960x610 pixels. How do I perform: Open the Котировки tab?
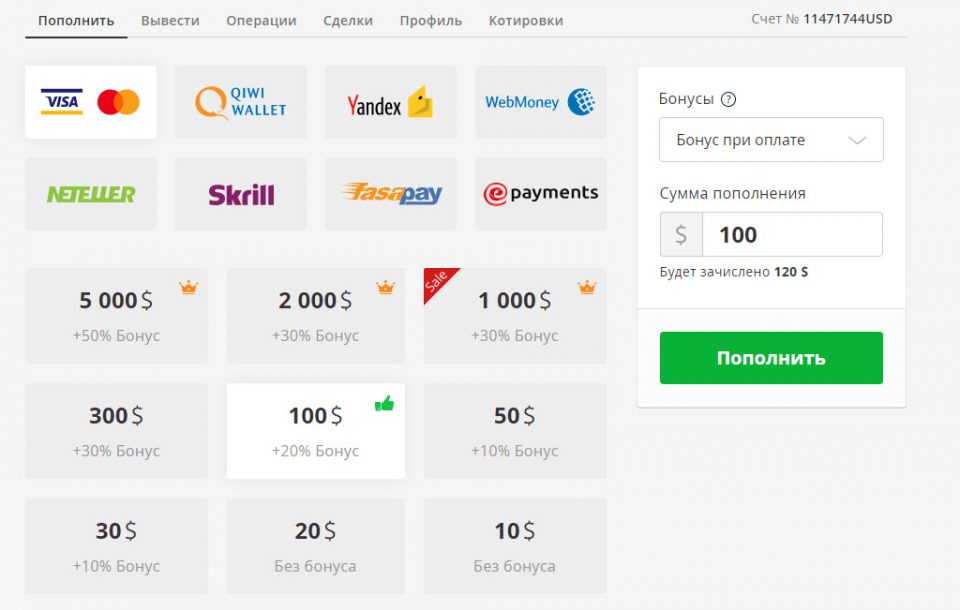(525, 20)
